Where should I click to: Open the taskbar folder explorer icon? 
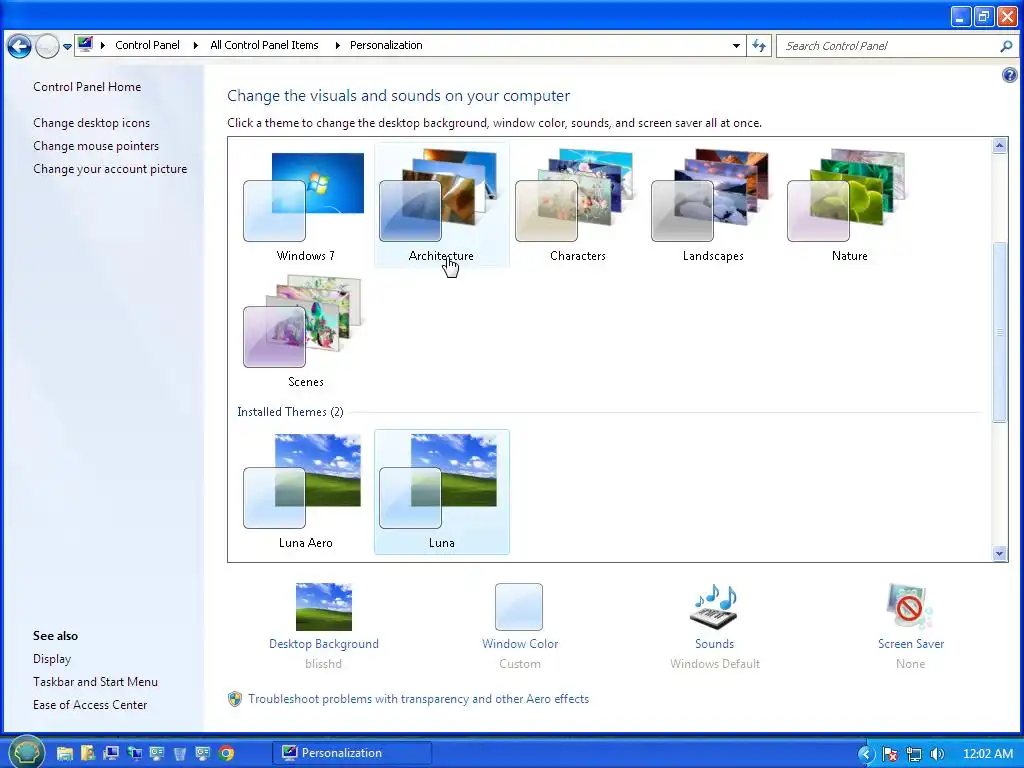click(x=64, y=753)
